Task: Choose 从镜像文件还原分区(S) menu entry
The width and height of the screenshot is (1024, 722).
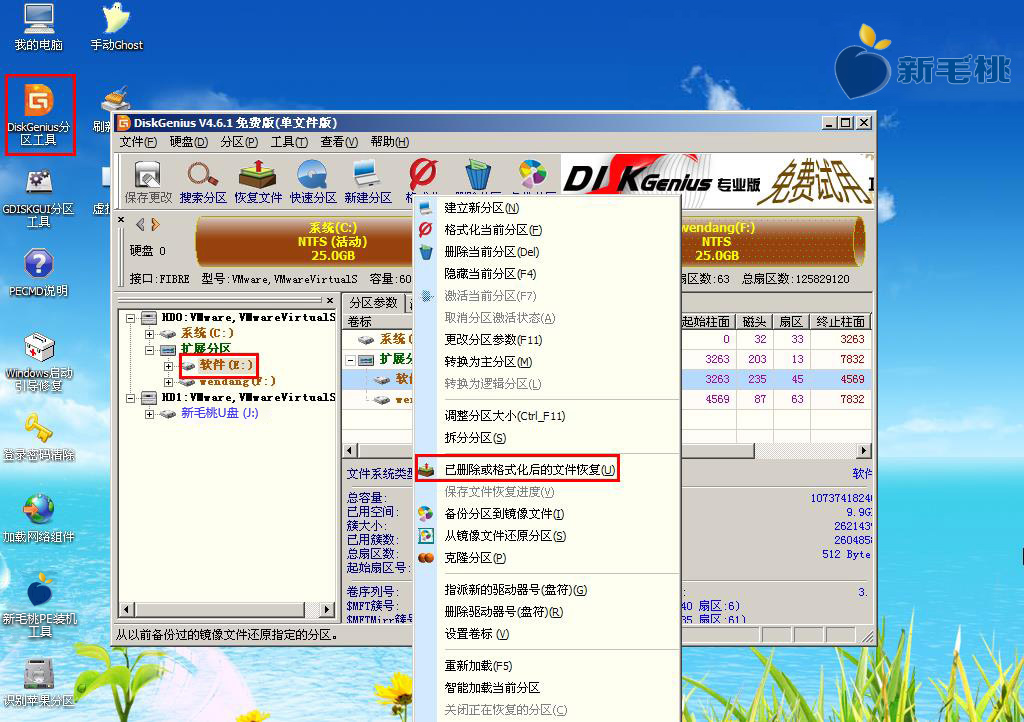Action: pos(547,536)
